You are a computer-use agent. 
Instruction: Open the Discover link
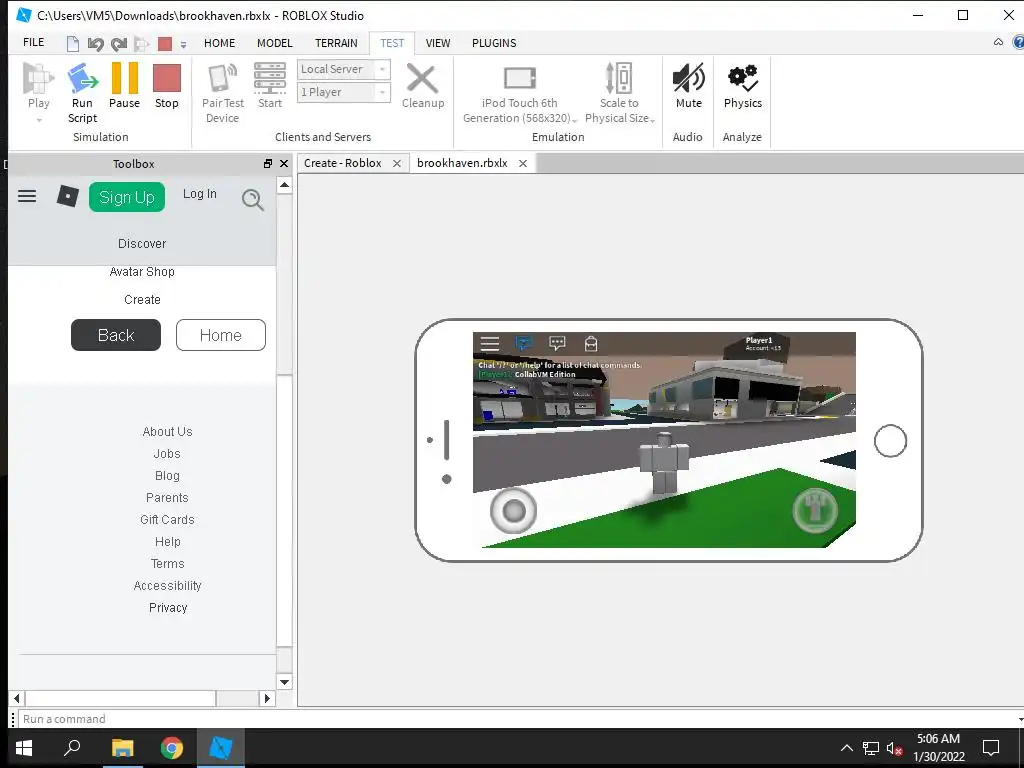click(142, 244)
